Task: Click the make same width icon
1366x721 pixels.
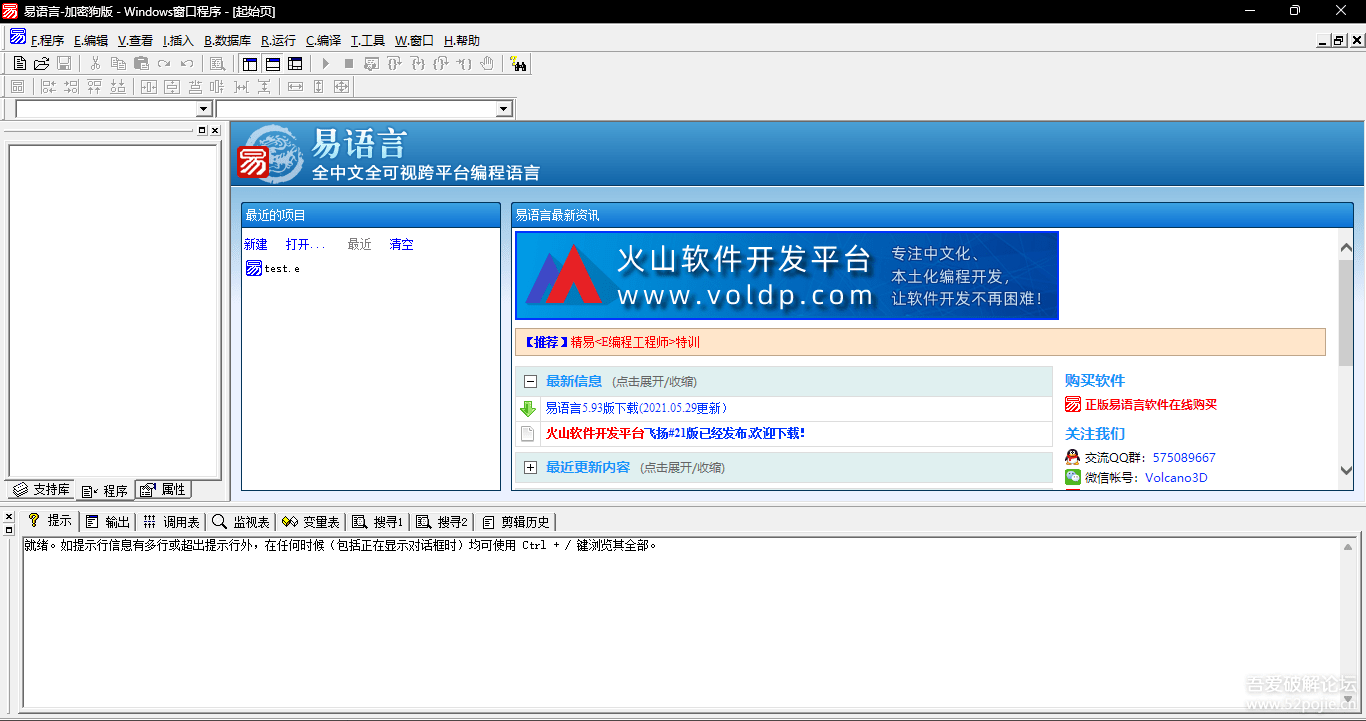Action: click(x=295, y=86)
